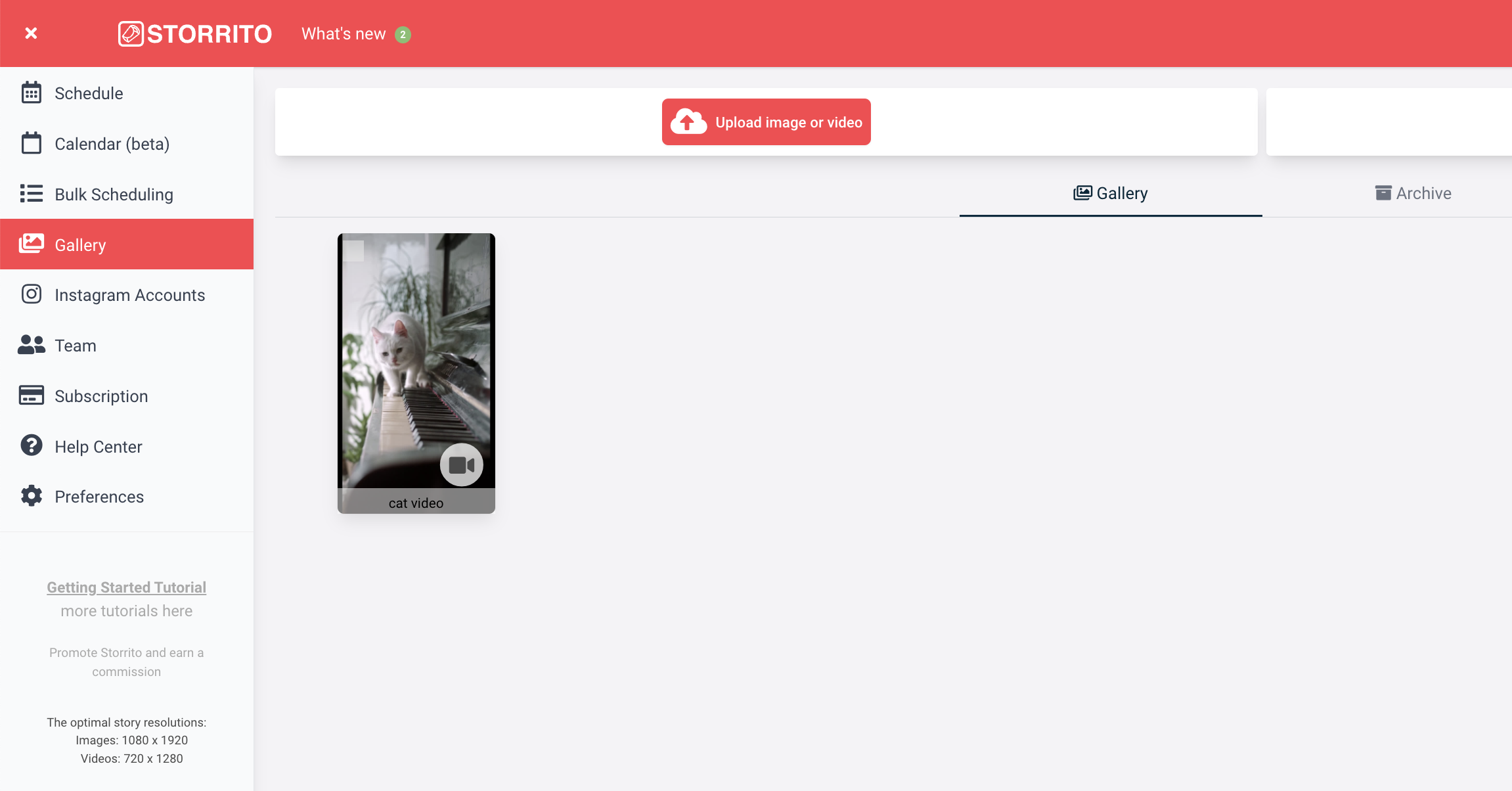This screenshot has height=791, width=1512.
Task: Switch to the Archive tab
Action: point(1413,193)
